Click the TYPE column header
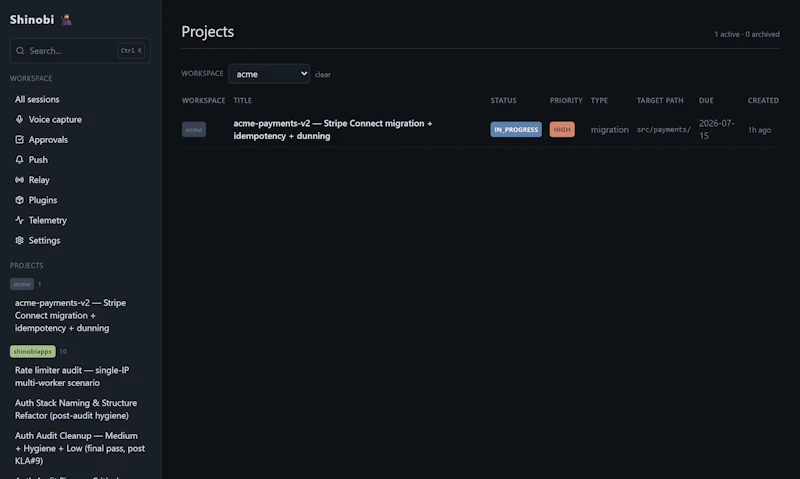800x479 pixels. pyautogui.click(x=599, y=100)
